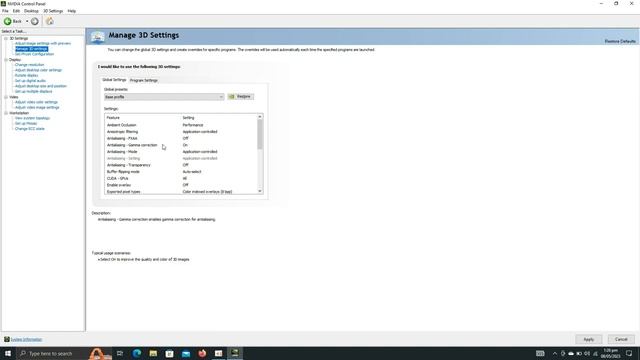Click the Apply button
Viewport: 640px width, 360px height.
pyautogui.click(x=588, y=339)
